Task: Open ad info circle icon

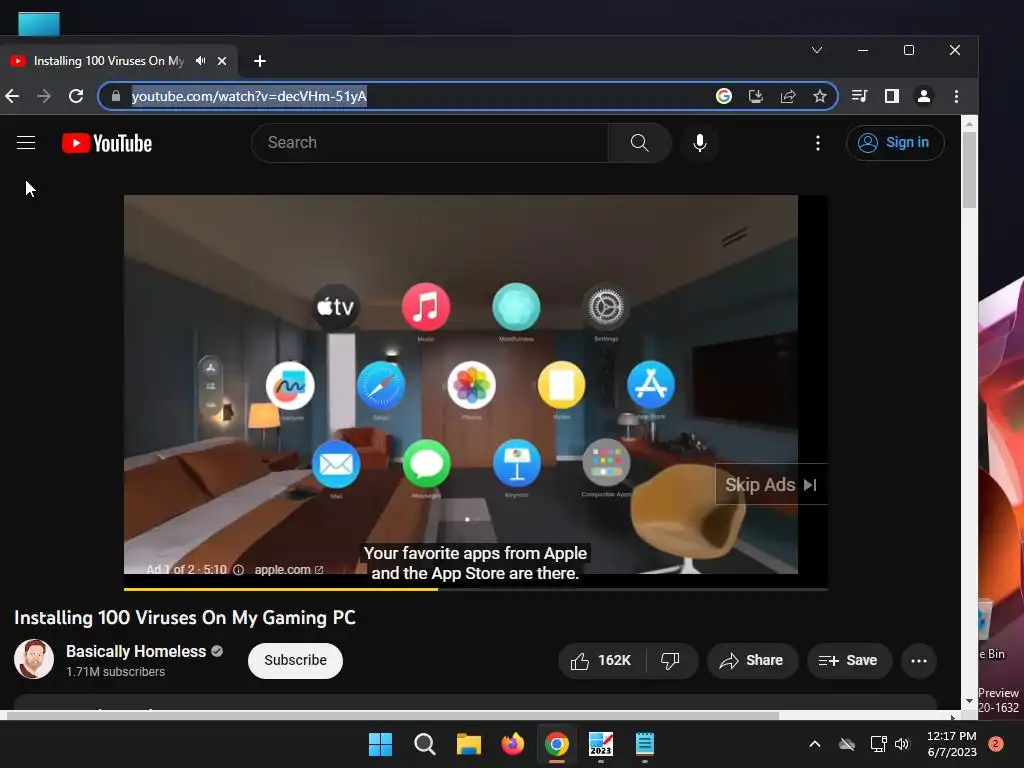Action: [238, 570]
